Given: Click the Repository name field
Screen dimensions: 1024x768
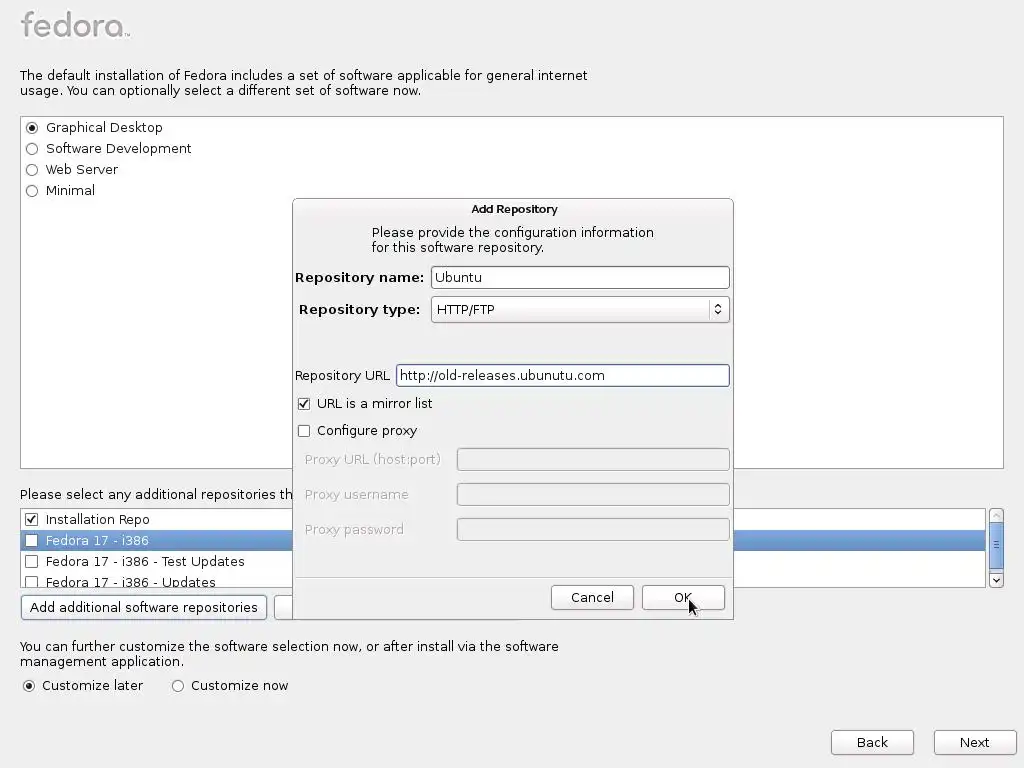Looking at the screenshot, I should pyautogui.click(x=580, y=278).
